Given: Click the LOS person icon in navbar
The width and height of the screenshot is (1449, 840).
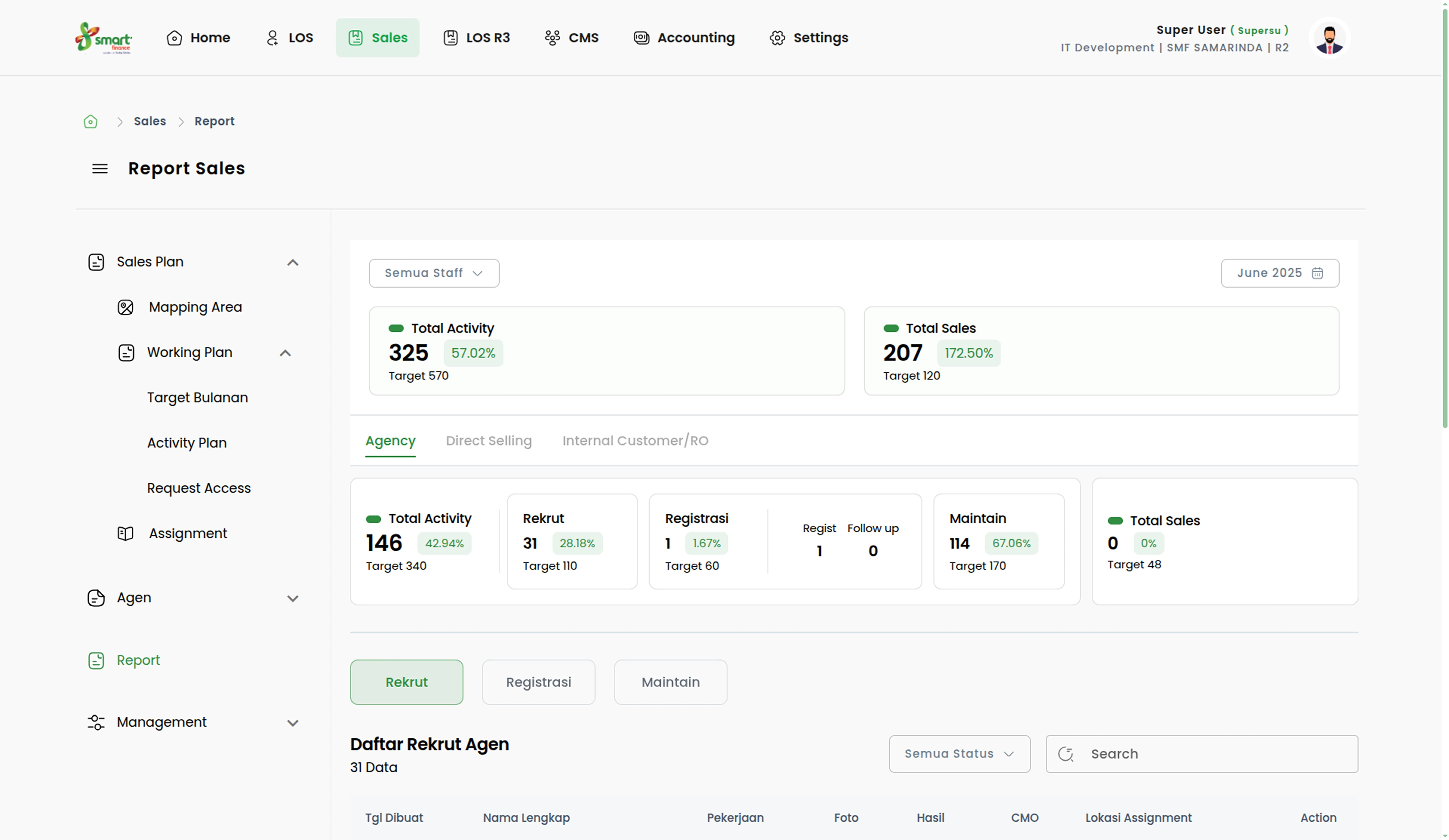Looking at the screenshot, I should (x=273, y=38).
